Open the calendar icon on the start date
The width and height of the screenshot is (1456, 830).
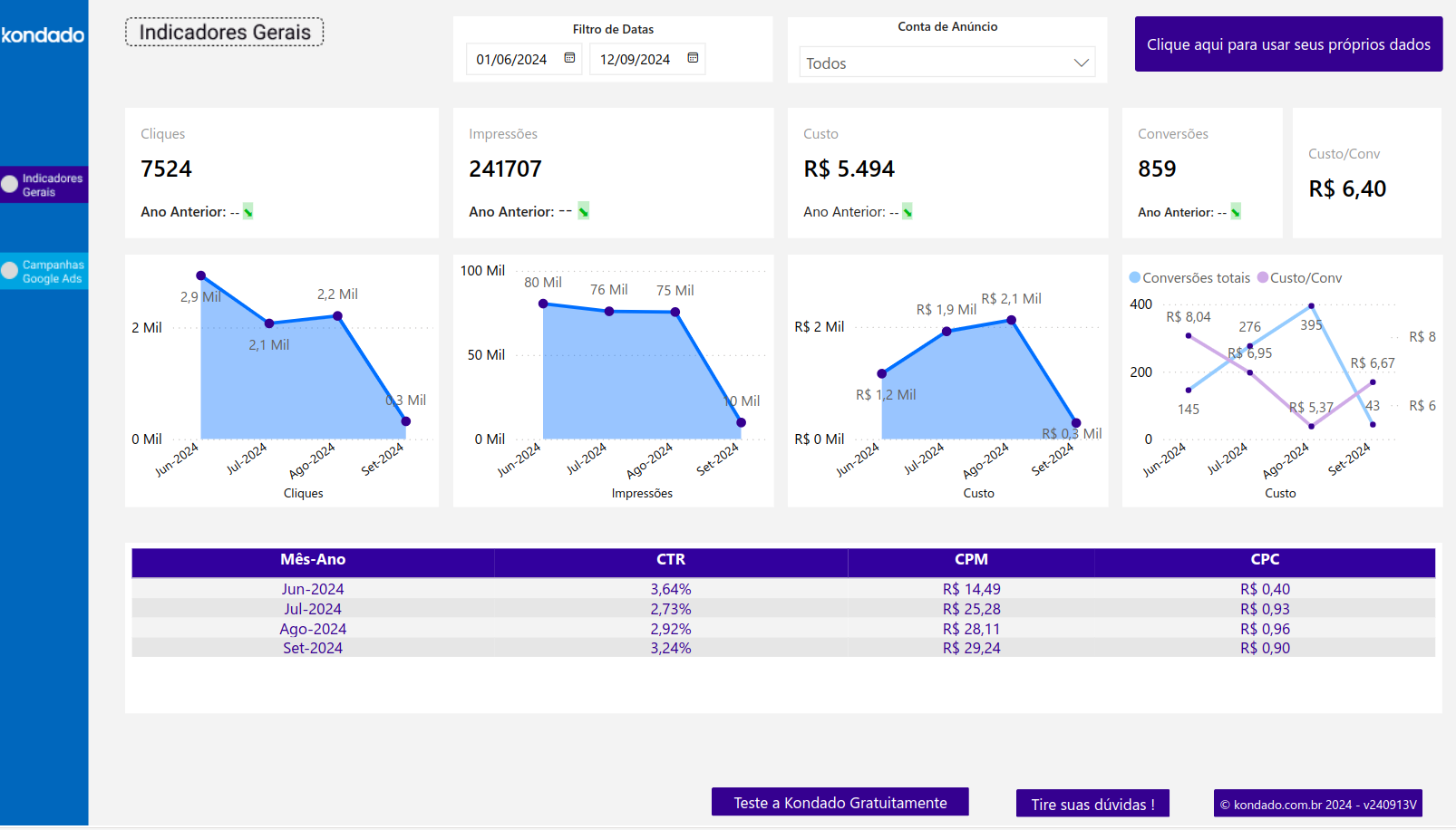570,58
